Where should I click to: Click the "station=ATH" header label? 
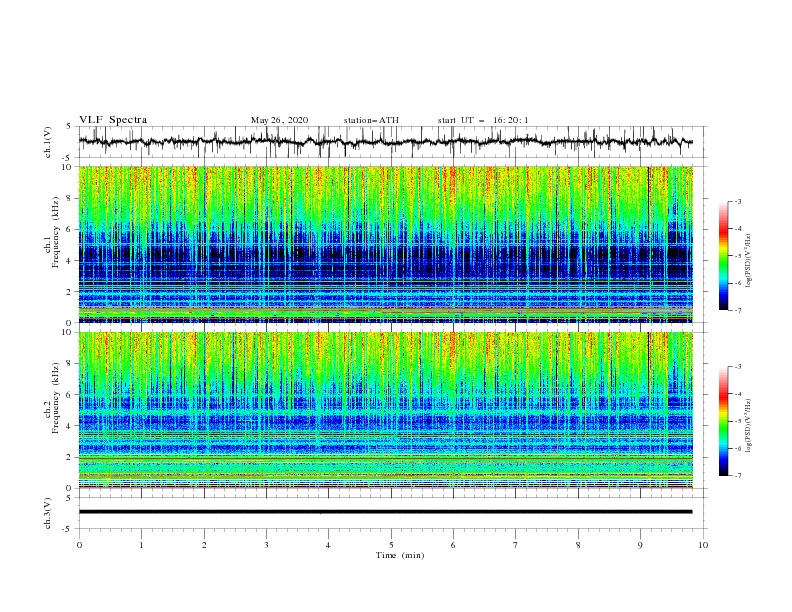point(371,120)
